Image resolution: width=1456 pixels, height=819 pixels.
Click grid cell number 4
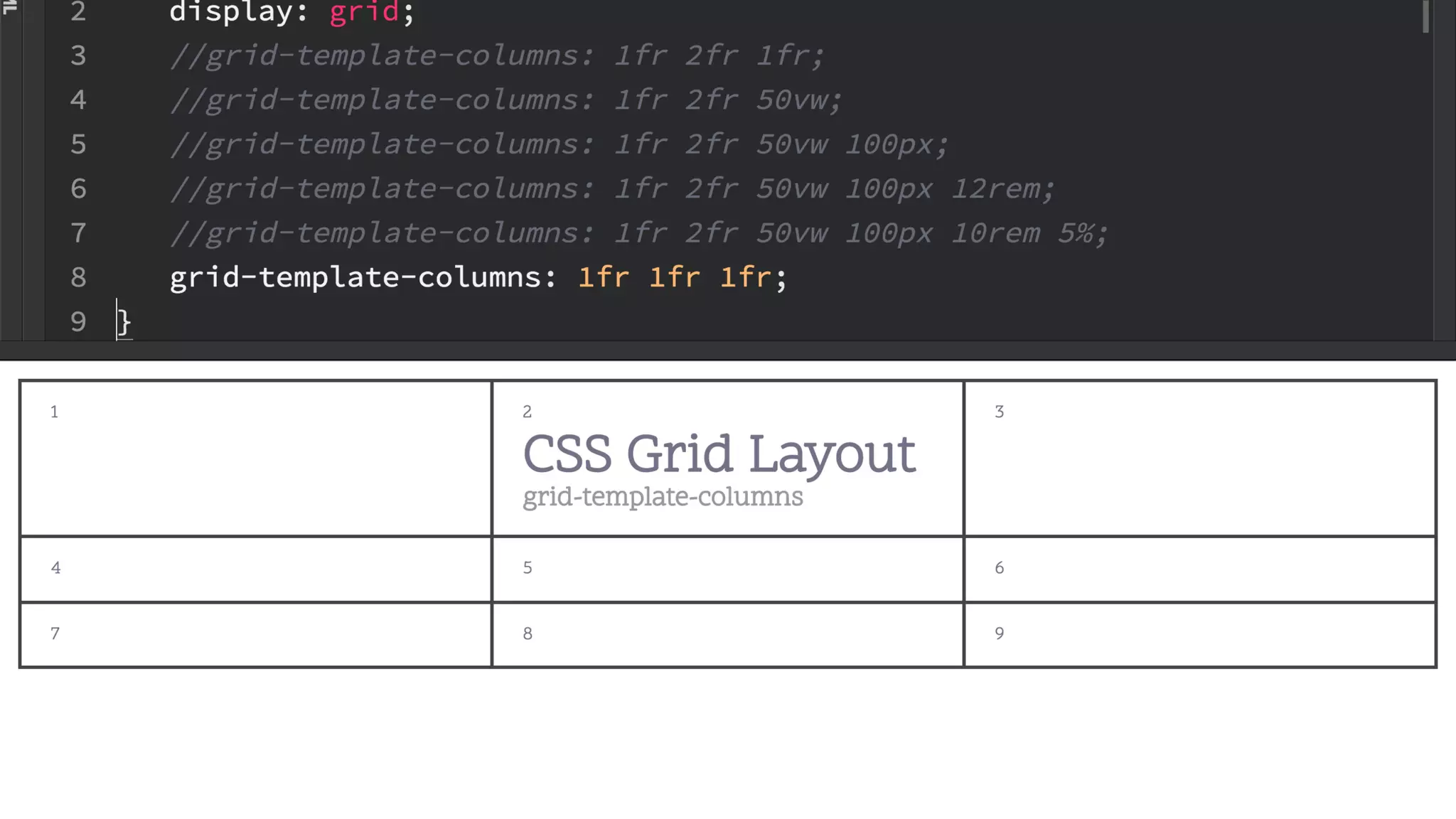256,569
